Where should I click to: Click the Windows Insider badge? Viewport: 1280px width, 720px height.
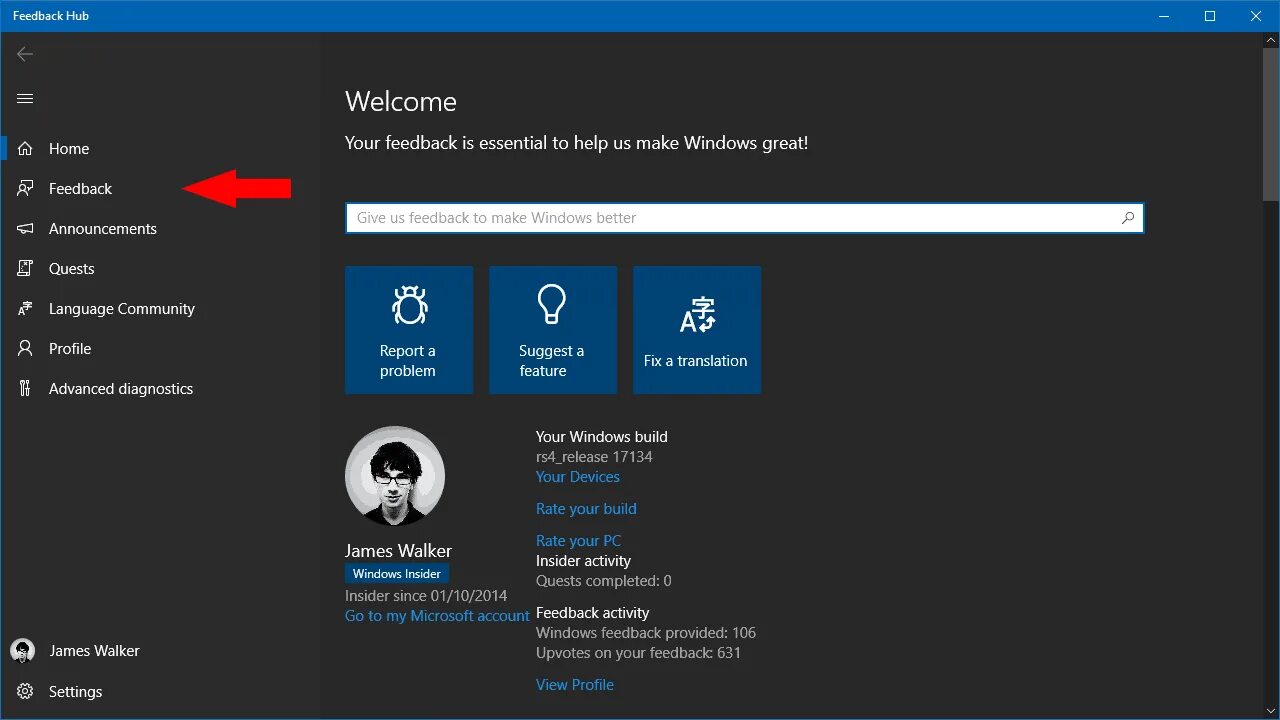[x=396, y=573]
